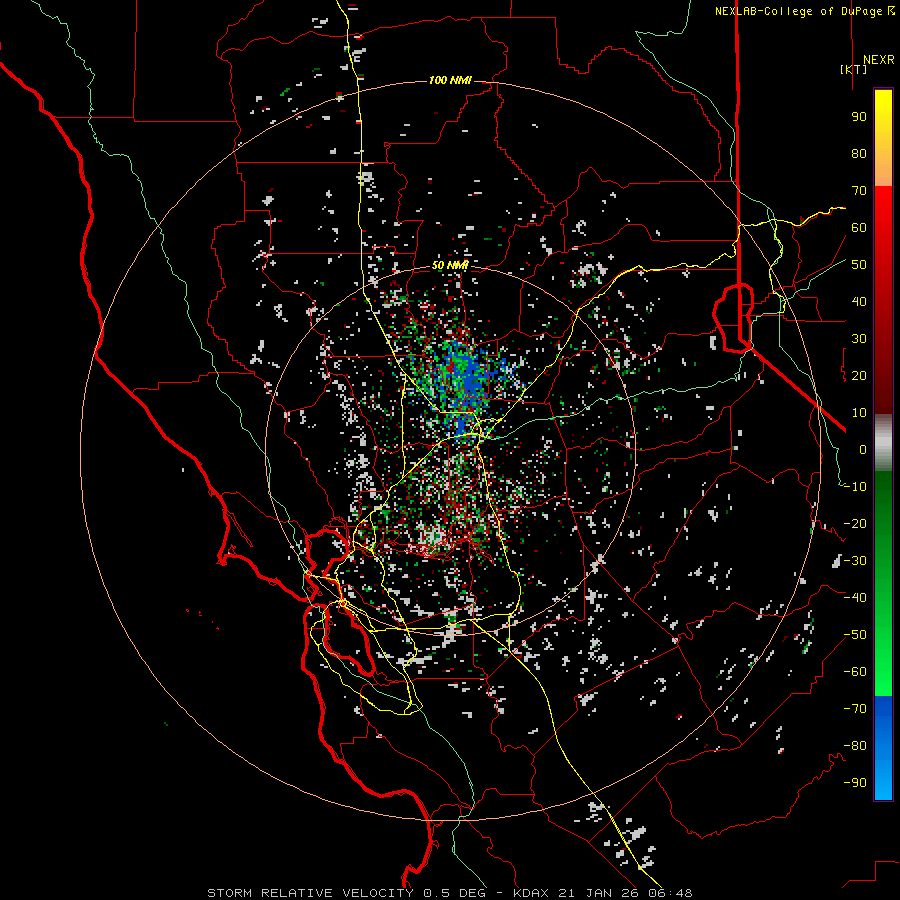The width and height of the screenshot is (900, 900).
Task: Click the positive 30 scale value
Action: (859, 339)
